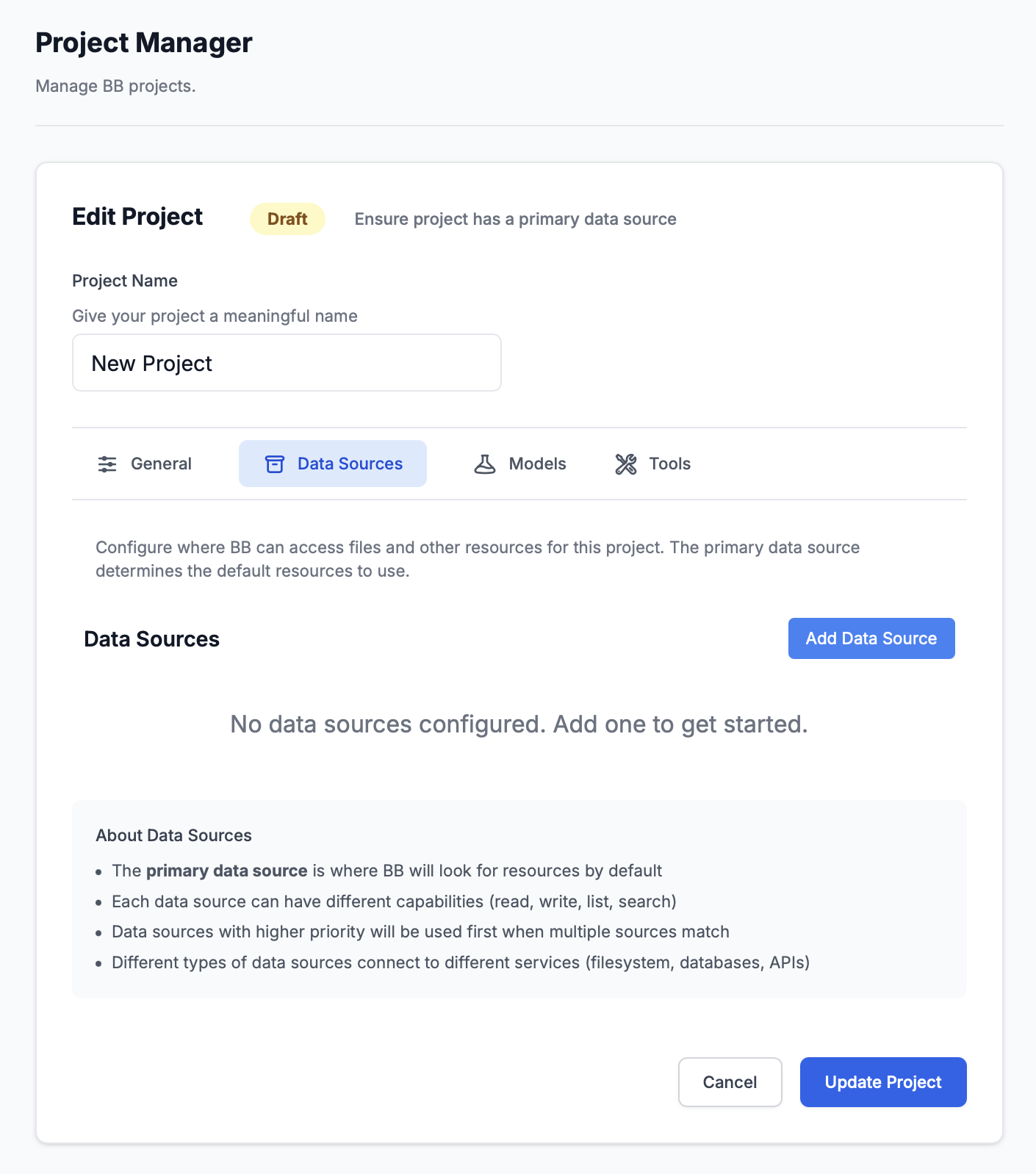Focus the Project Name text field

click(x=287, y=363)
